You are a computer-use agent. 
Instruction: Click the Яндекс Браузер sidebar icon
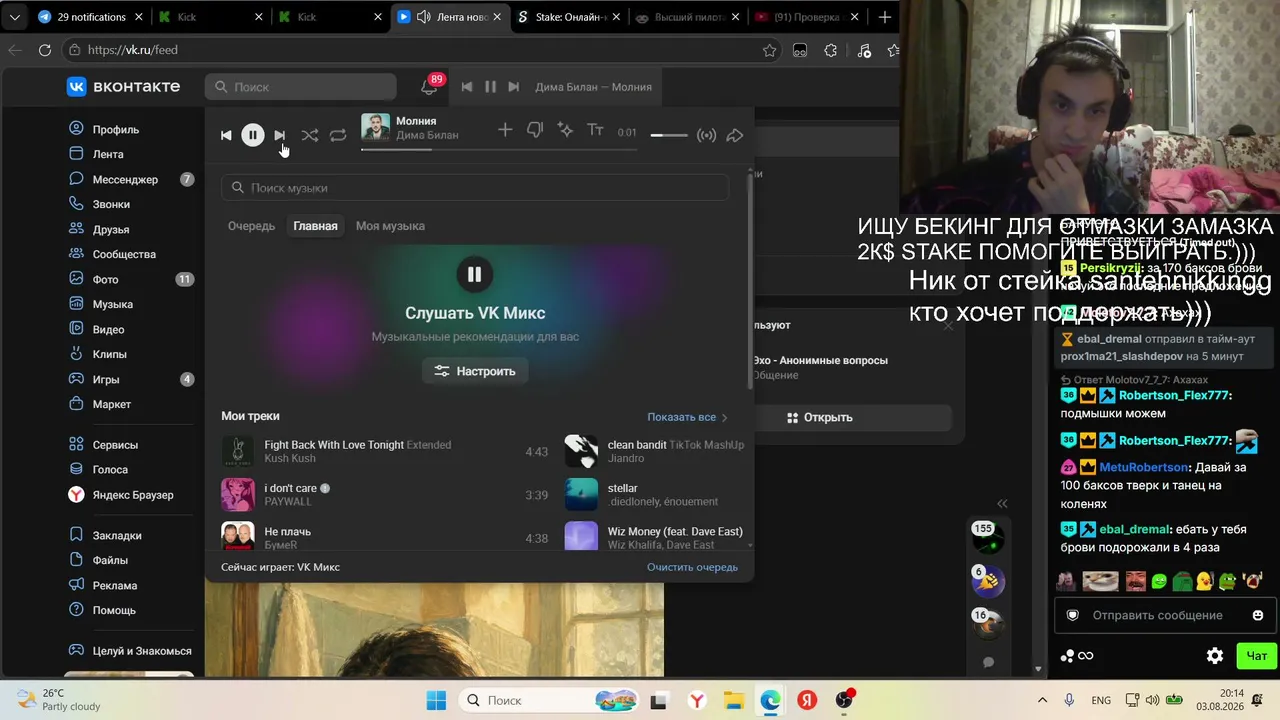coord(76,495)
